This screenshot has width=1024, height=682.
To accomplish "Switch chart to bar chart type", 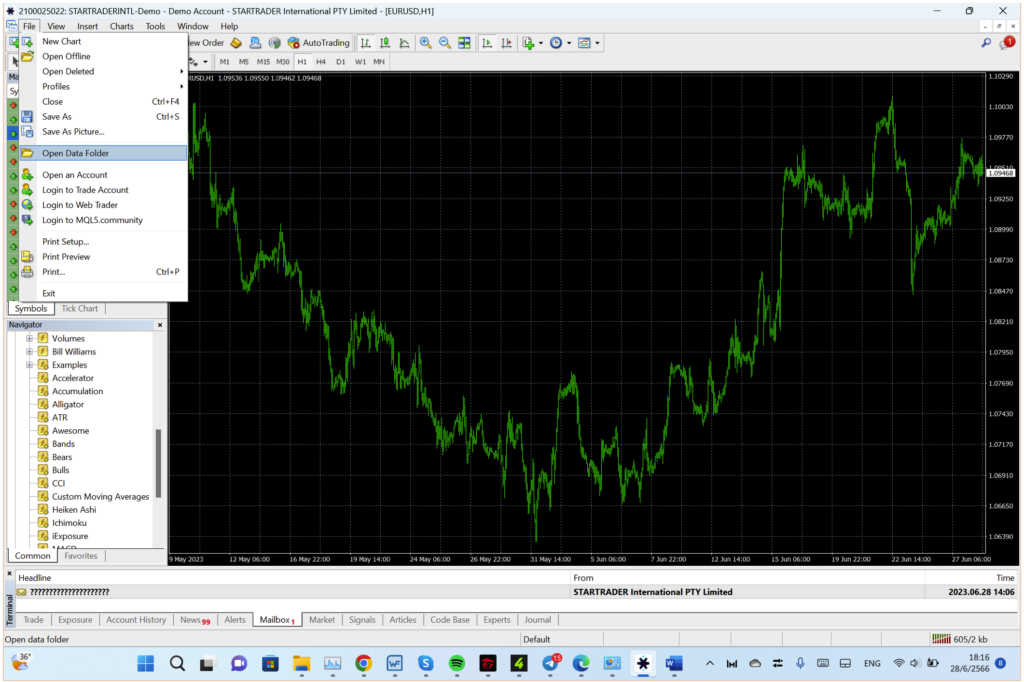I will coord(366,43).
